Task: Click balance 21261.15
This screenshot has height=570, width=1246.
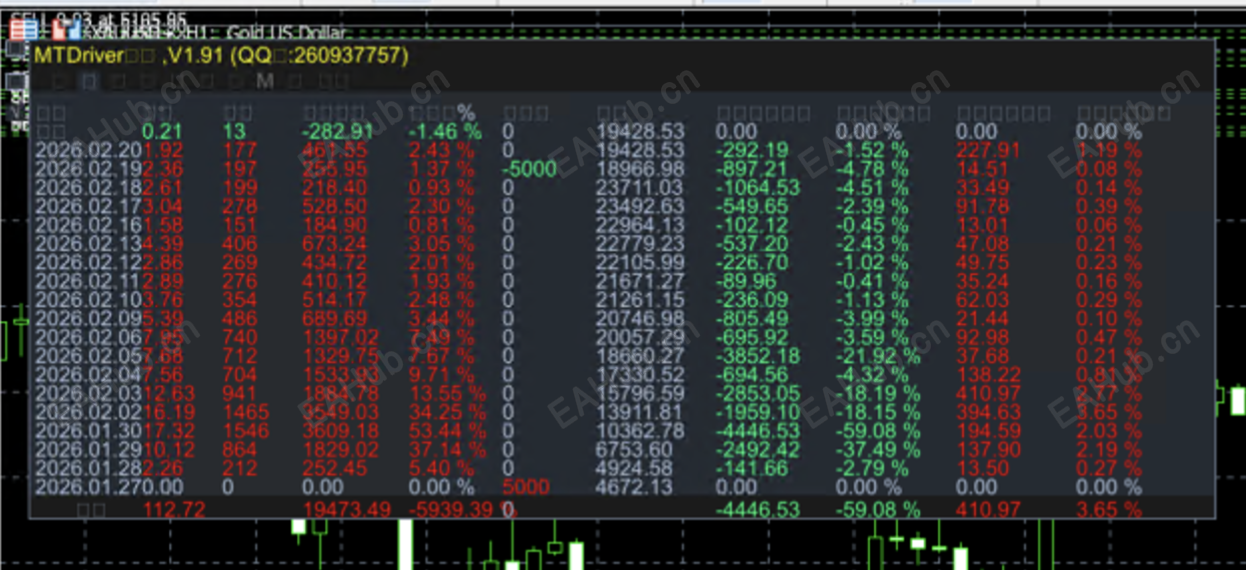Action: [641, 302]
